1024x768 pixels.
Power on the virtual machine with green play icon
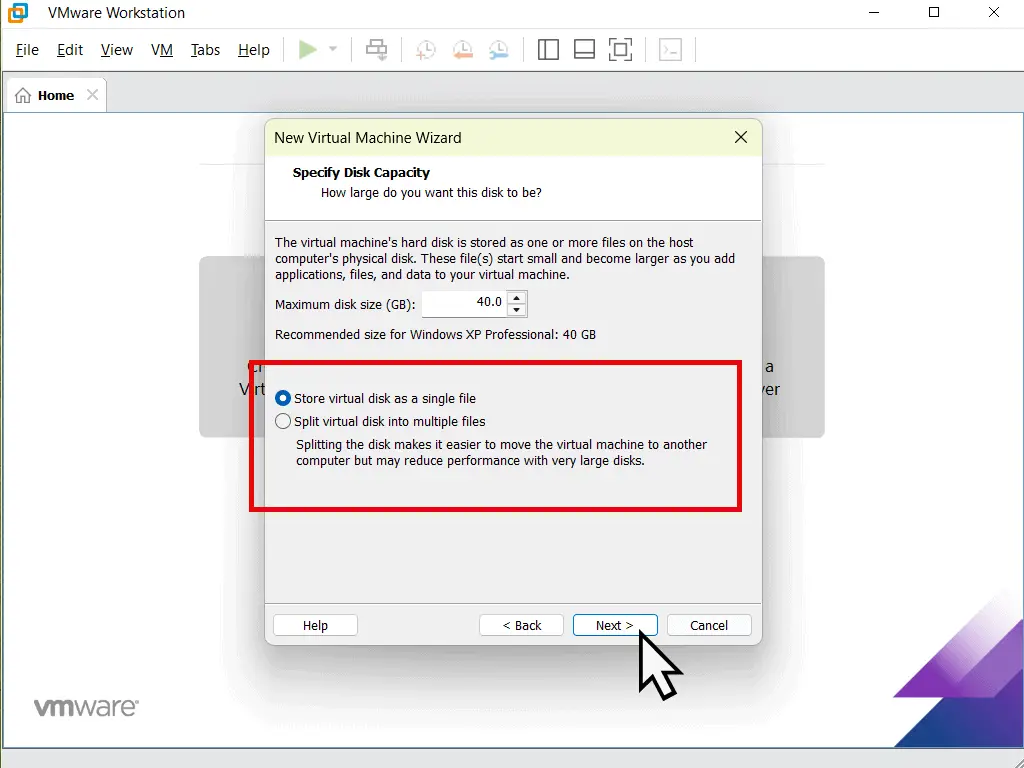(308, 50)
